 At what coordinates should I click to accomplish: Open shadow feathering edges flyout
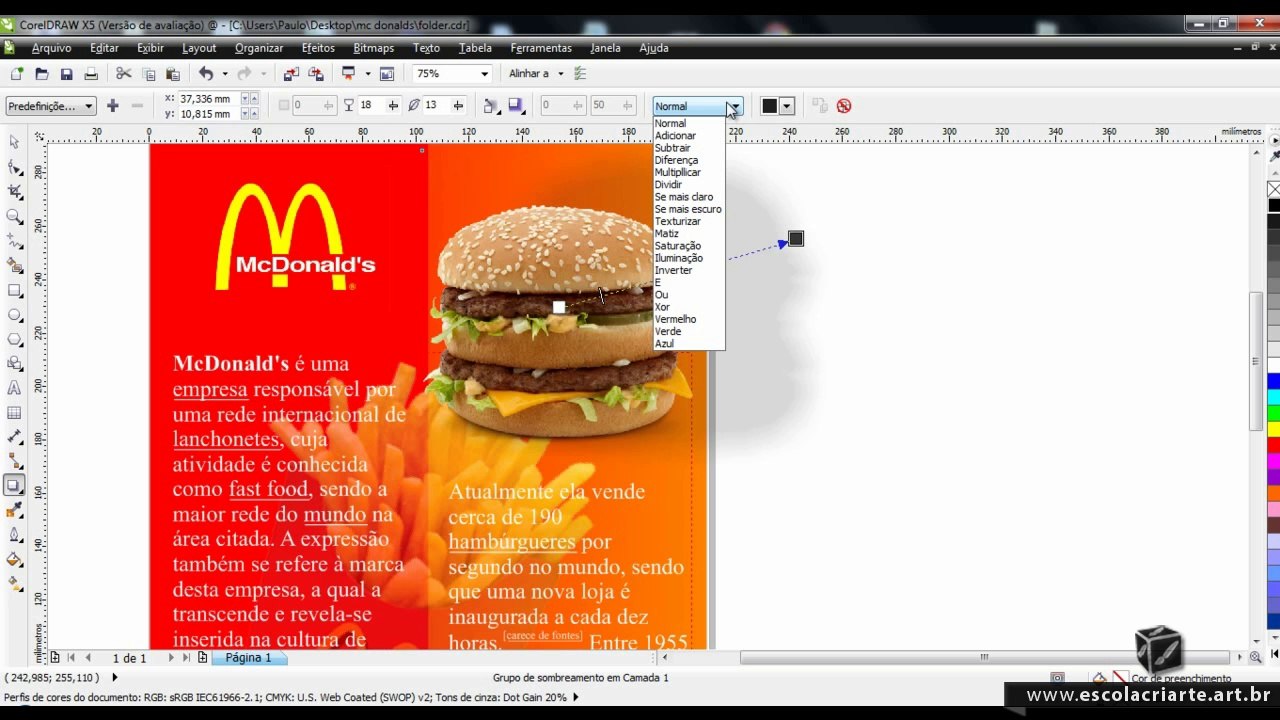click(516, 106)
